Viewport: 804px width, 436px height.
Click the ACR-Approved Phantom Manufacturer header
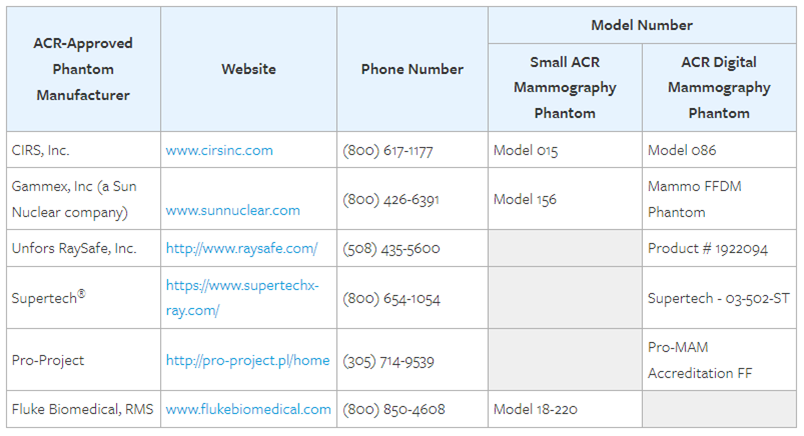click(83, 69)
